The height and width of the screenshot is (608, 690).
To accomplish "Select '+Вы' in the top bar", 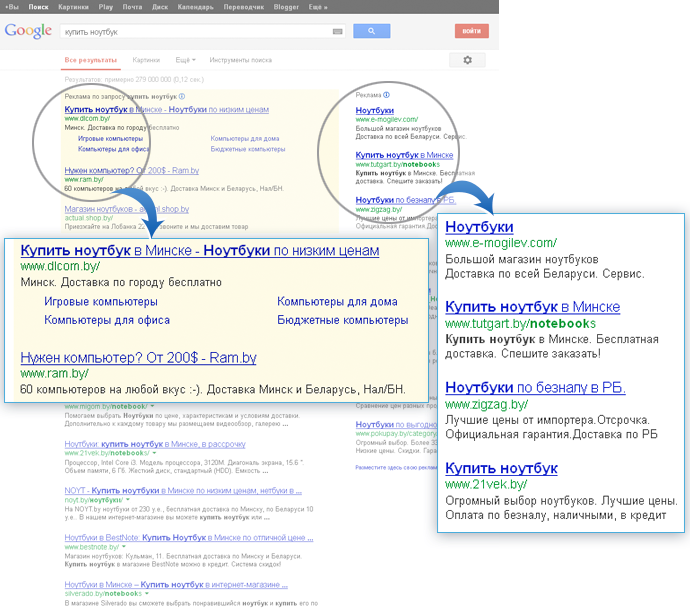I will click(x=12, y=7).
